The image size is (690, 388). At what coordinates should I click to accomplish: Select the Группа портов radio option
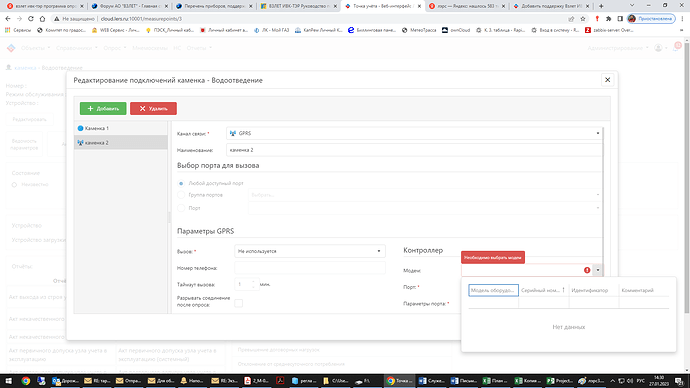click(181, 195)
